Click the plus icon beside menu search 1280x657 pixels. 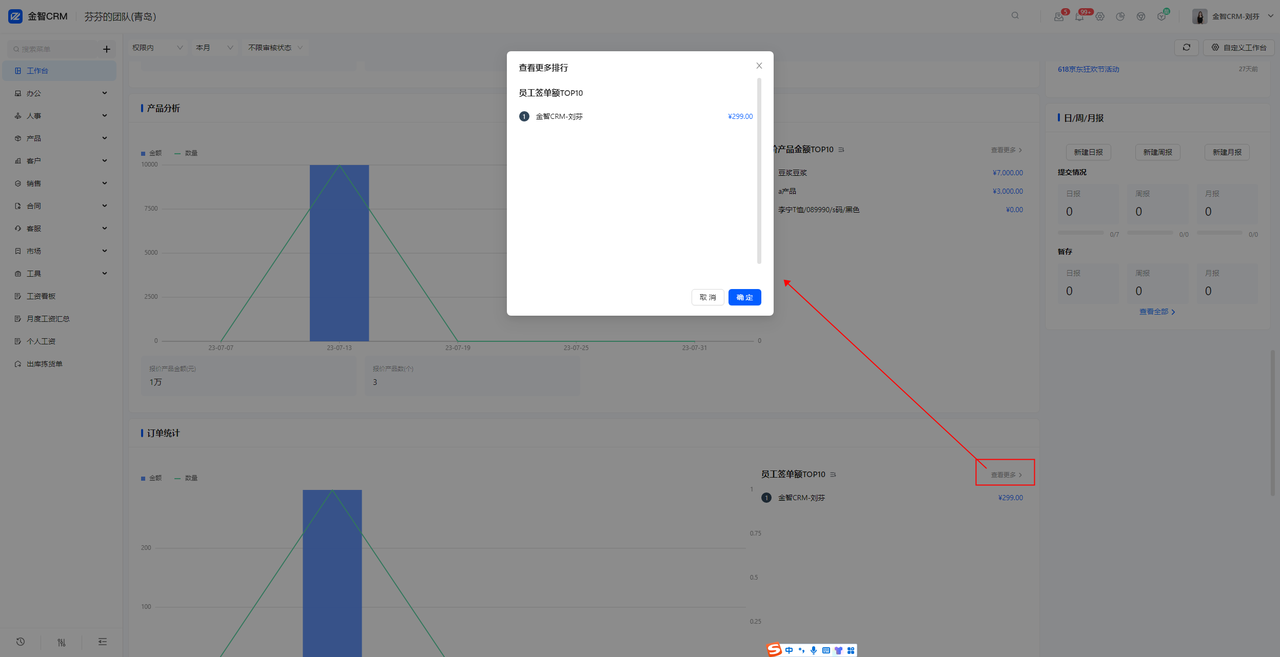[107, 49]
